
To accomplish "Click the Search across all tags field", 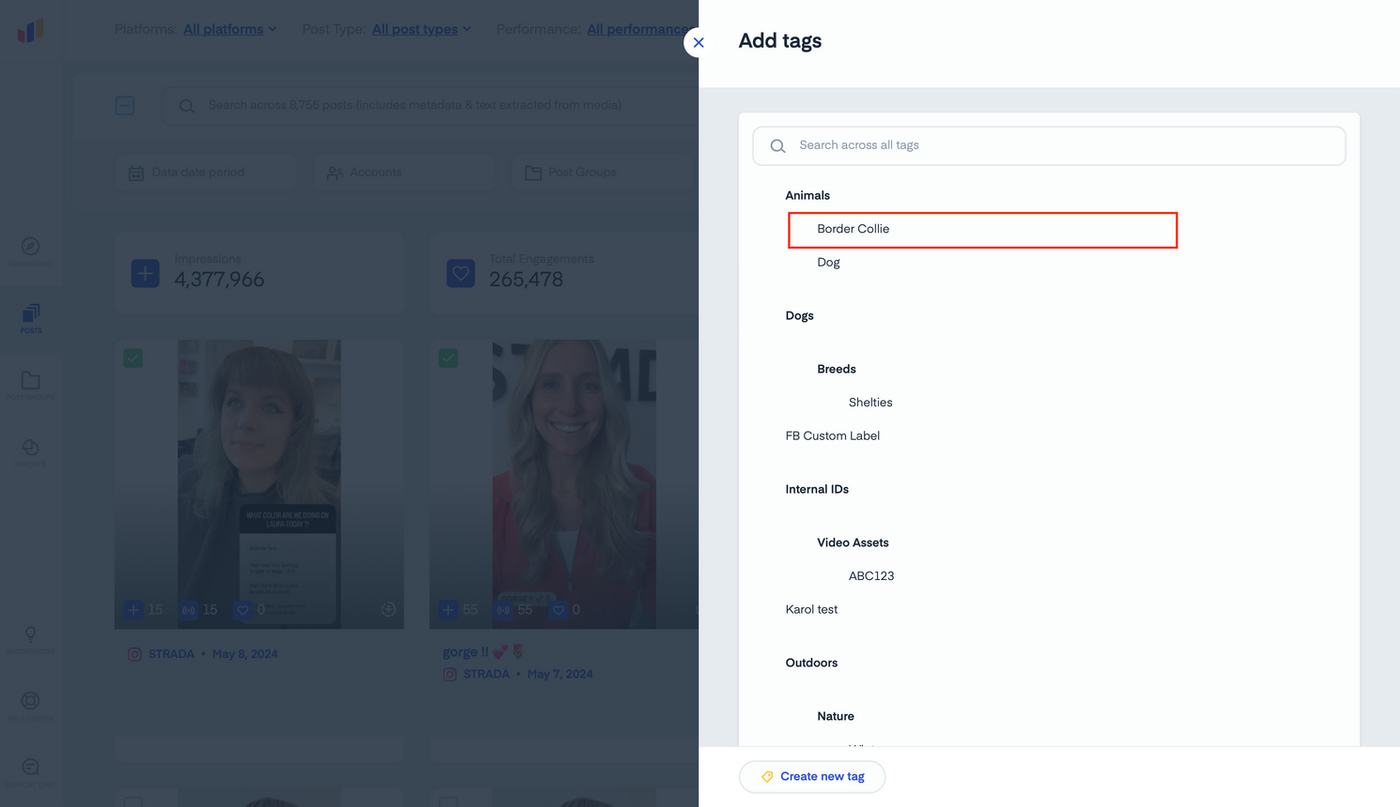I will click(1049, 146).
